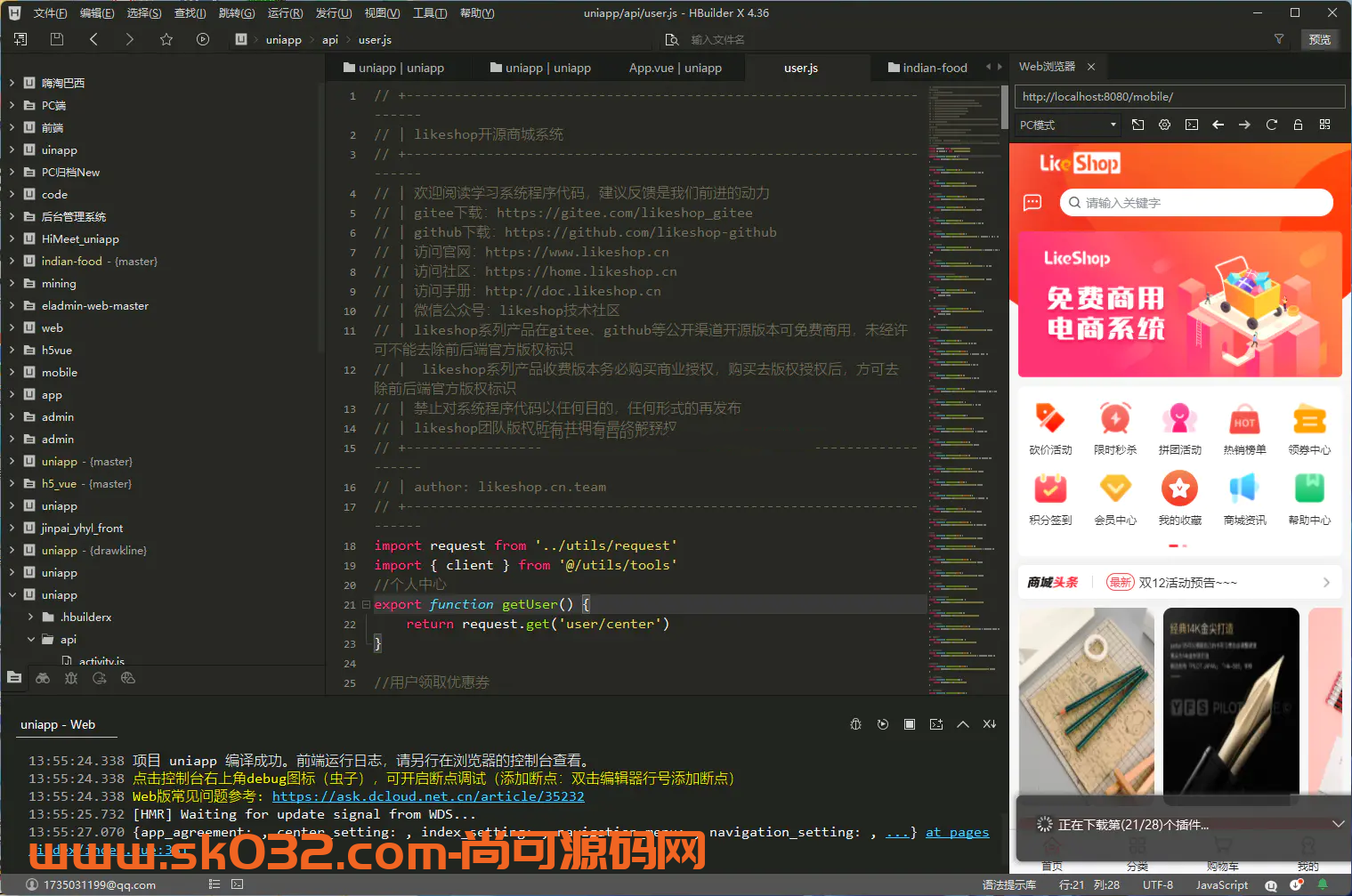Click the JavaScript language mode in status bar

click(x=1221, y=884)
